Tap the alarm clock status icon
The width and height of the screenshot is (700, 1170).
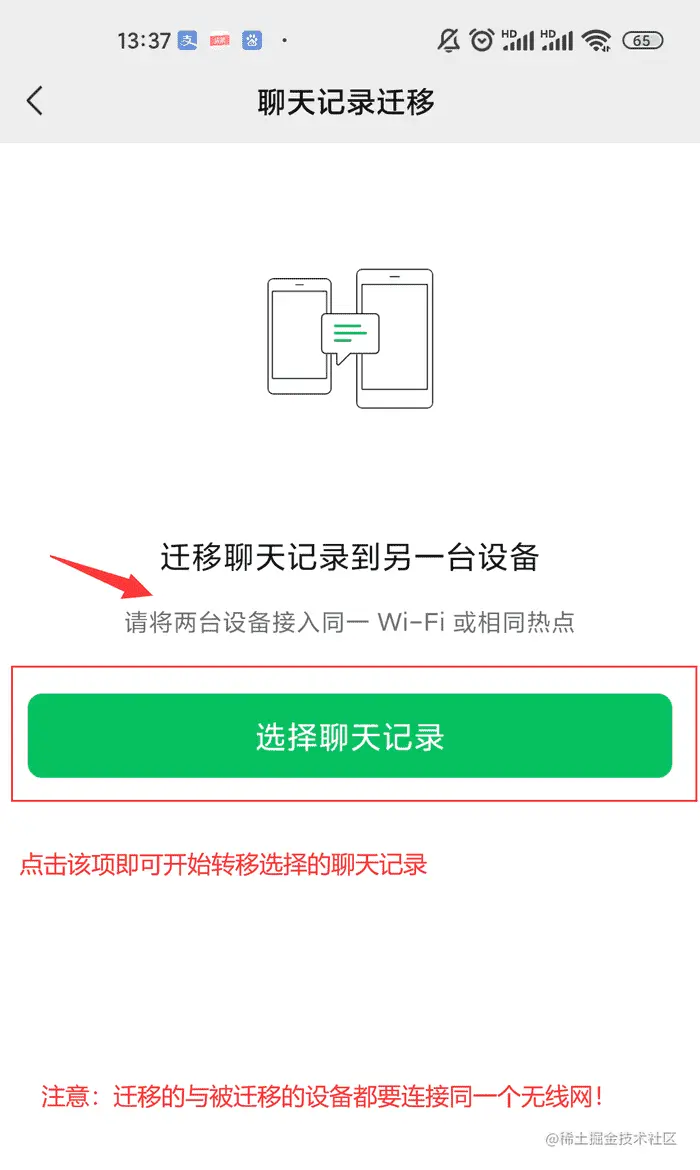click(482, 40)
